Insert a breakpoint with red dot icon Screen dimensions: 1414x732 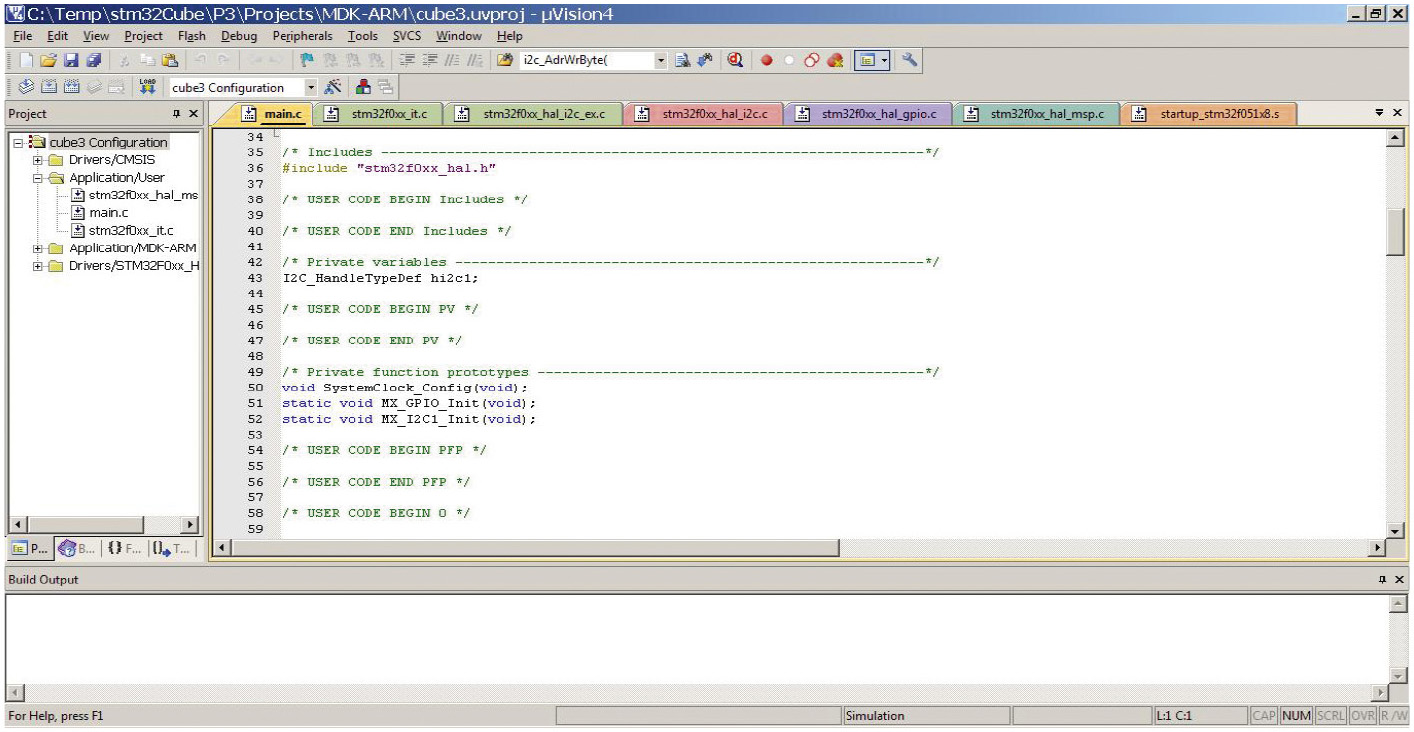pyautogui.click(x=767, y=60)
